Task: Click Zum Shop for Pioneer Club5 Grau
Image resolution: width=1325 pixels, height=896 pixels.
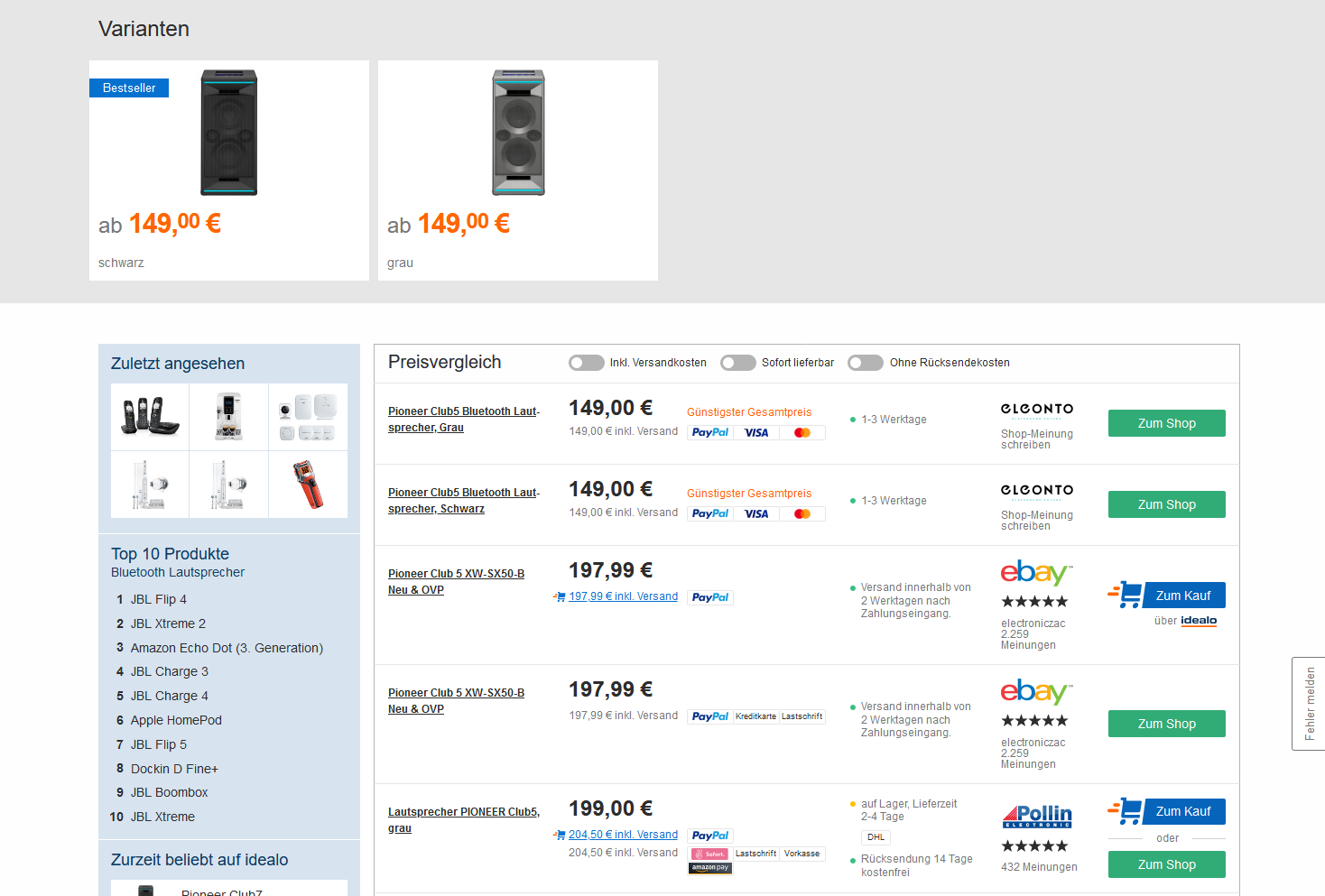Action: coord(1167,423)
